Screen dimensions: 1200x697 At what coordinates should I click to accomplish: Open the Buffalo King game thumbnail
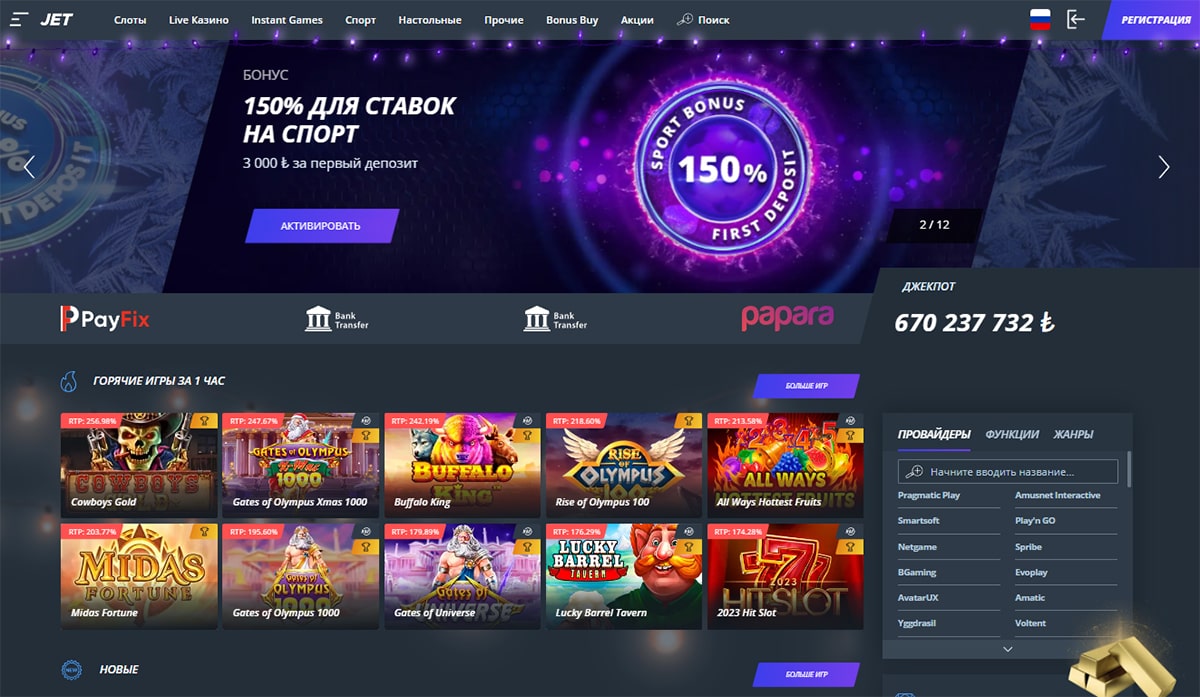462,463
